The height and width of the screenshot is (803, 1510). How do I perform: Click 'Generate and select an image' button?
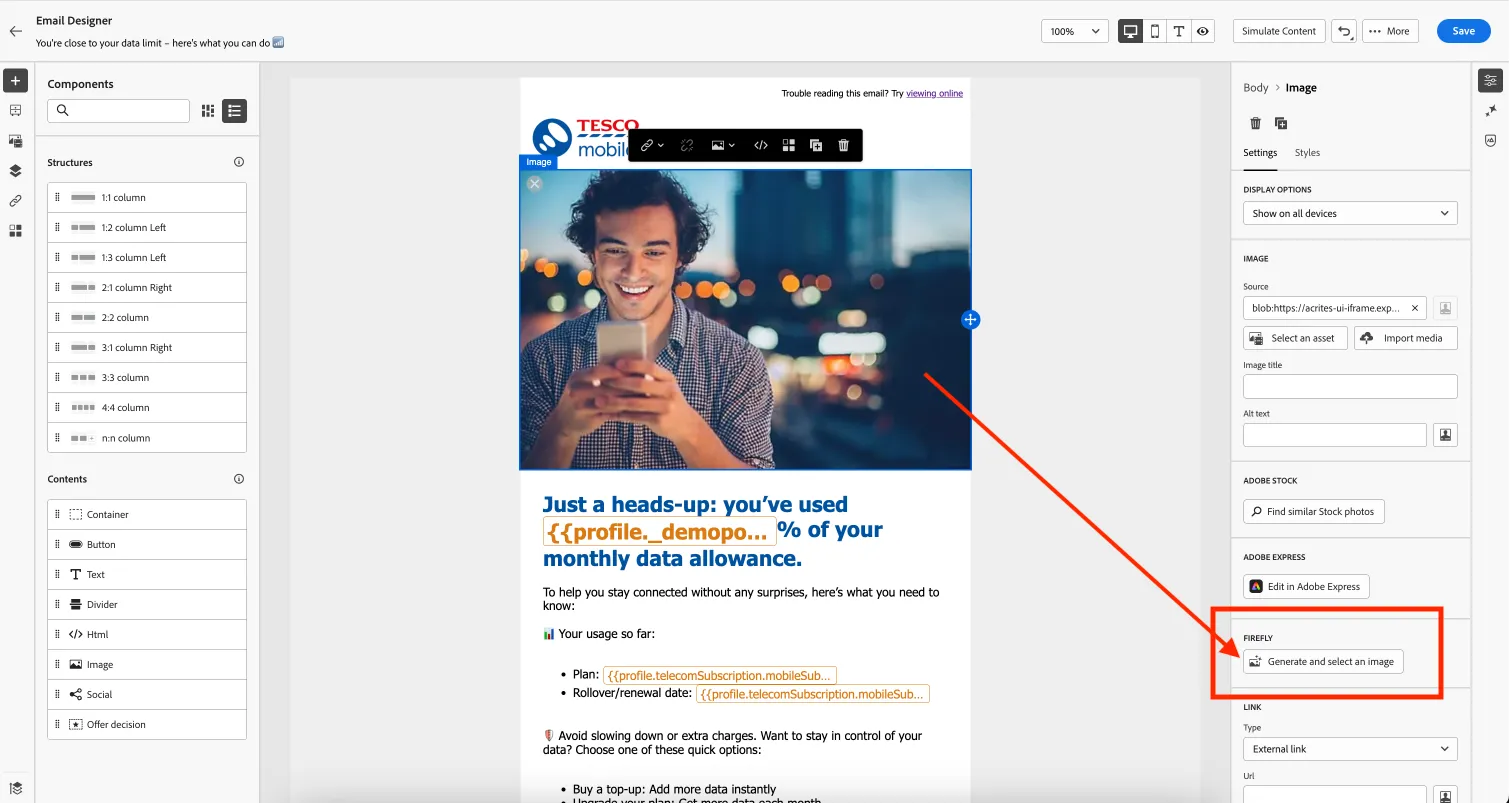[x=1323, y=662]
